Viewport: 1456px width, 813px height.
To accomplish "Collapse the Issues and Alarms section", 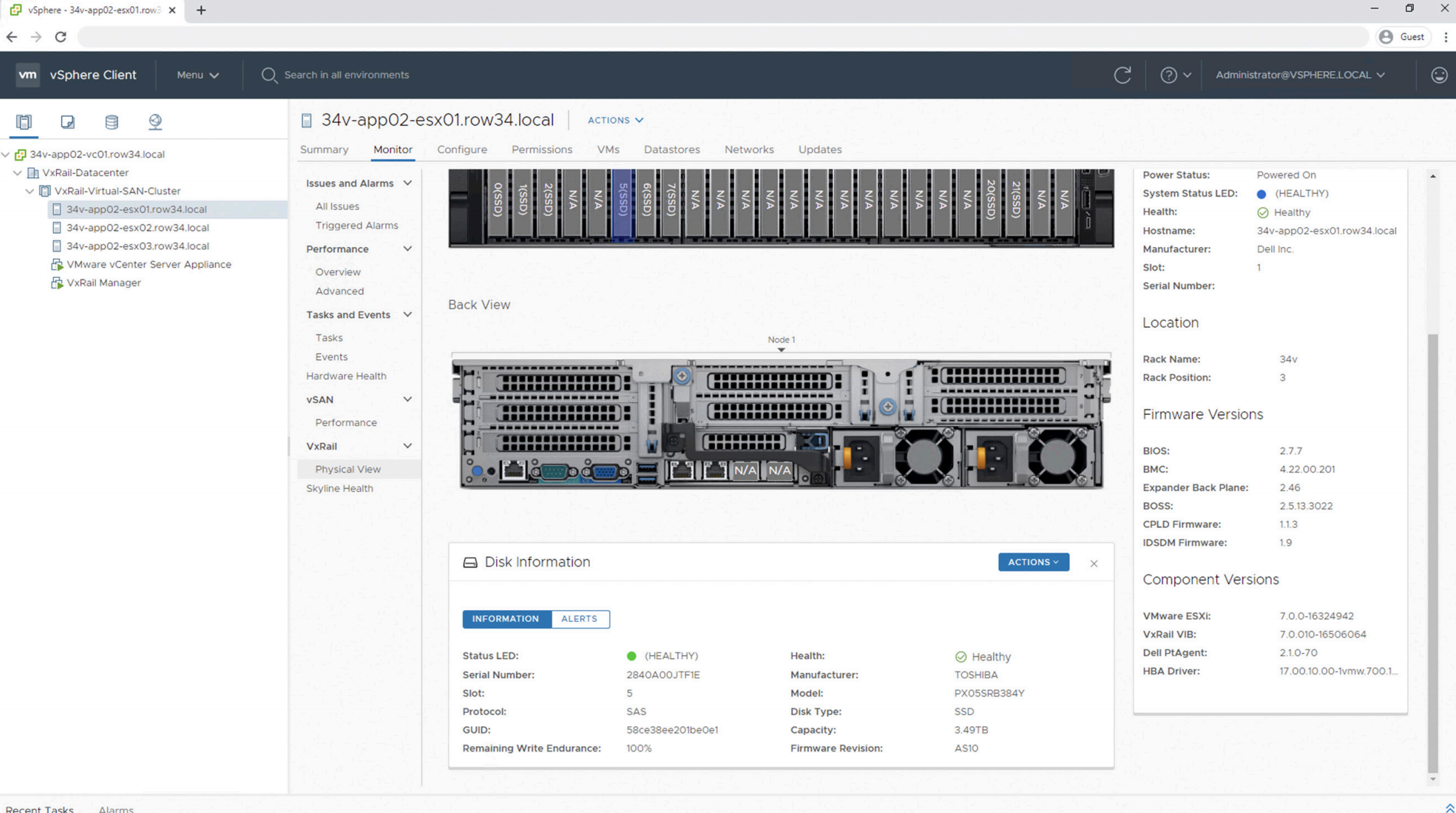I will pyautogui.click(x=407, y=183).
